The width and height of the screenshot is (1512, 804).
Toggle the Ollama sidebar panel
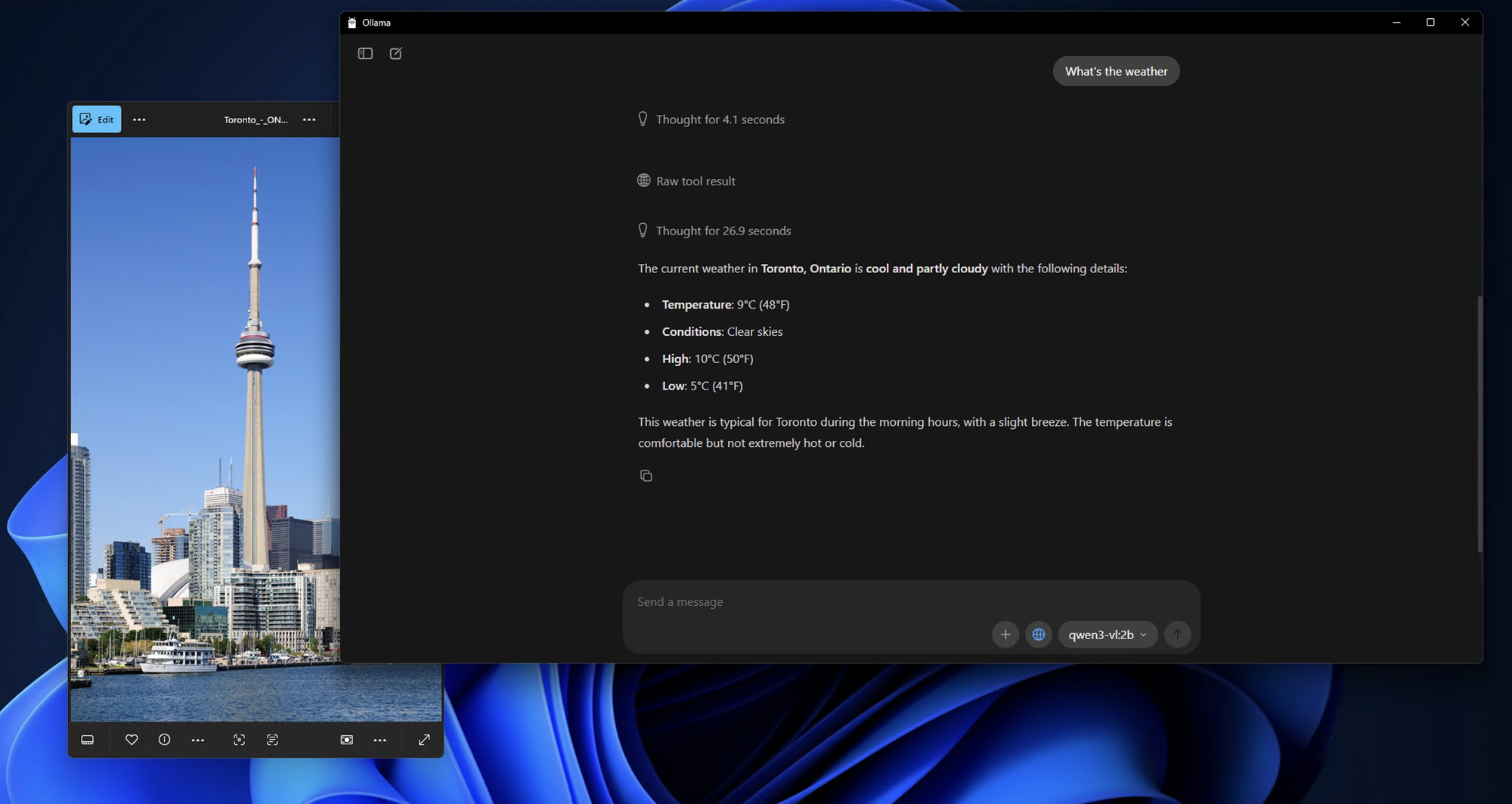365,54
